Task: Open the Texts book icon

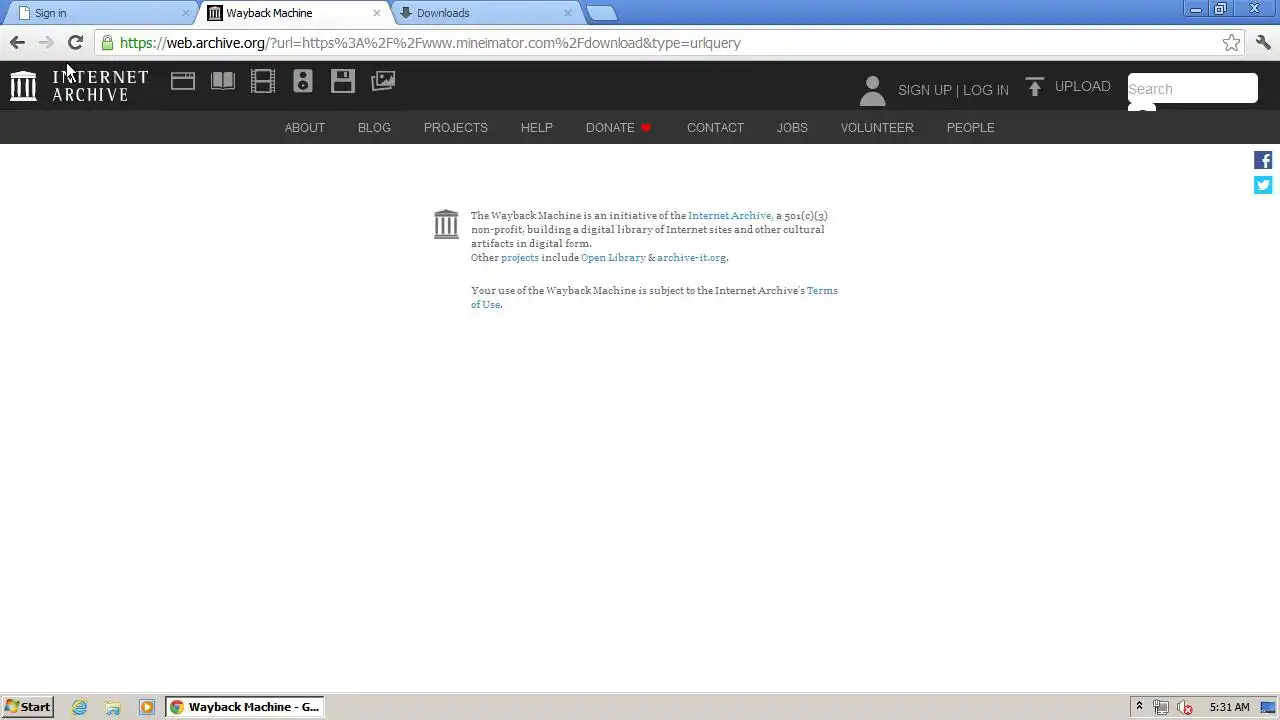Action: [223, 81]
